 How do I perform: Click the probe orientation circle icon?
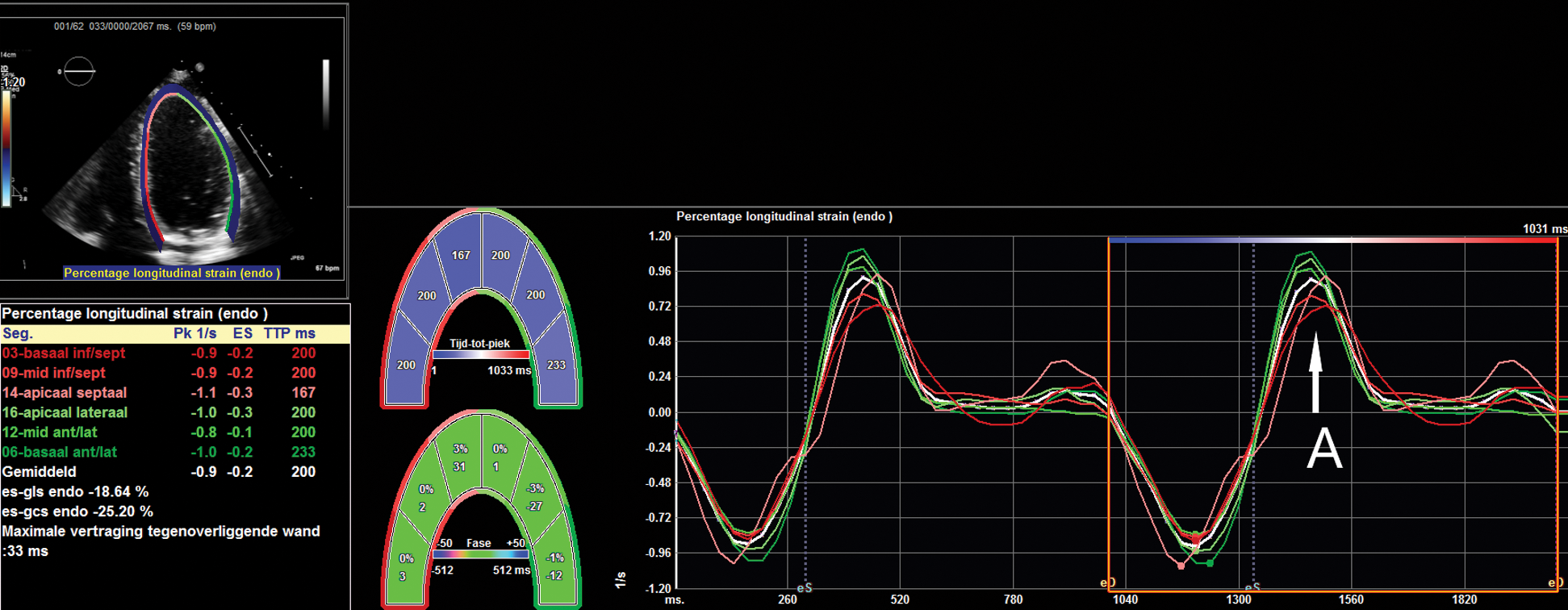point(78,72)
